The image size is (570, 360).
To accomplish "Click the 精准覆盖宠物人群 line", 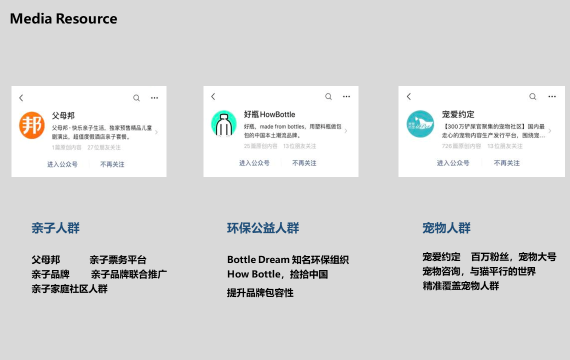I will pos(461,286).
